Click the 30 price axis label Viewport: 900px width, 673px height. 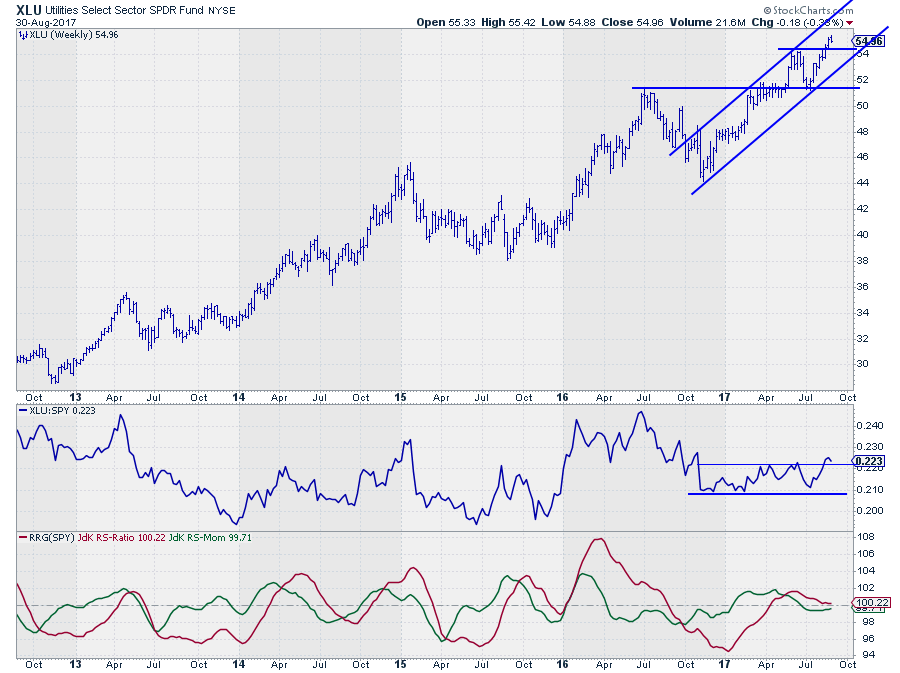coord(863,364)
